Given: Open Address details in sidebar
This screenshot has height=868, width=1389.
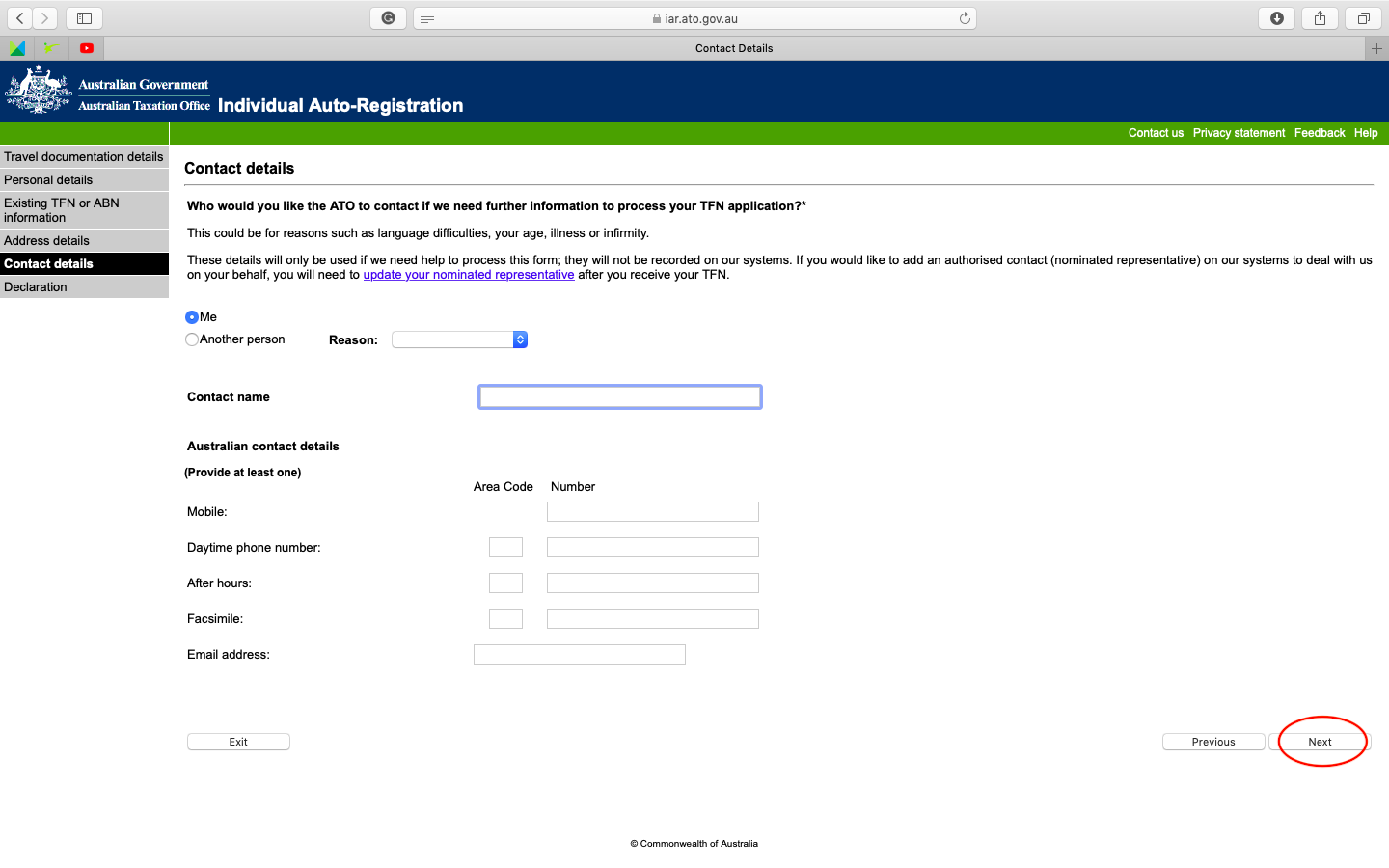Looking at the screenshot, I should (x=84, y=240).
